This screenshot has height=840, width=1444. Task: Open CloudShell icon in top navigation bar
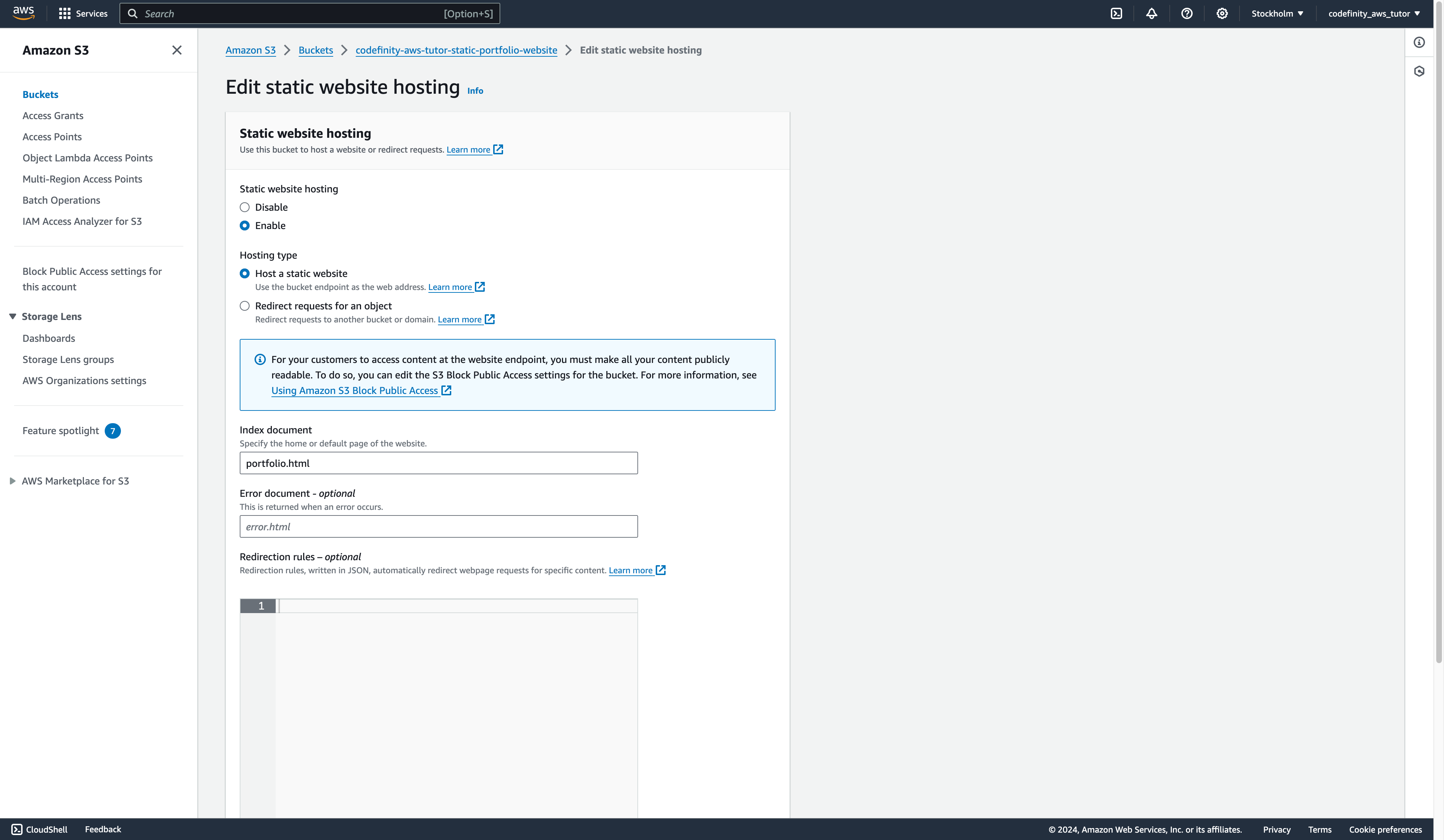coord(1116,14)
